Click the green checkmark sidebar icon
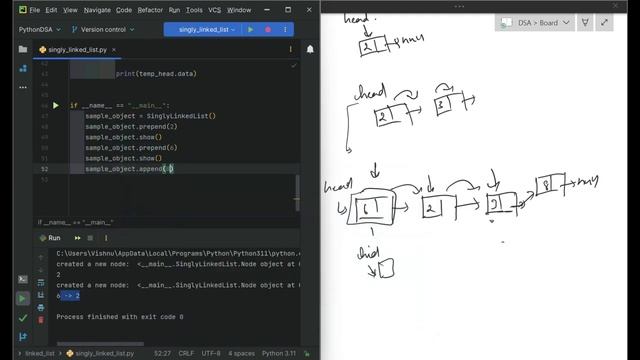Image resolution: width=640 pixels, height=360 pixels. pos(23,318)
